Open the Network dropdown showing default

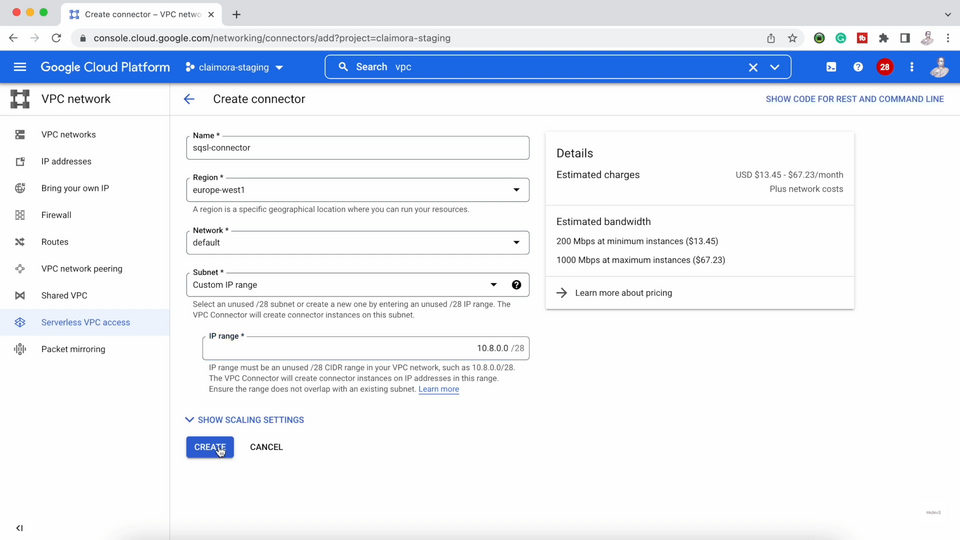coord(358,242)
